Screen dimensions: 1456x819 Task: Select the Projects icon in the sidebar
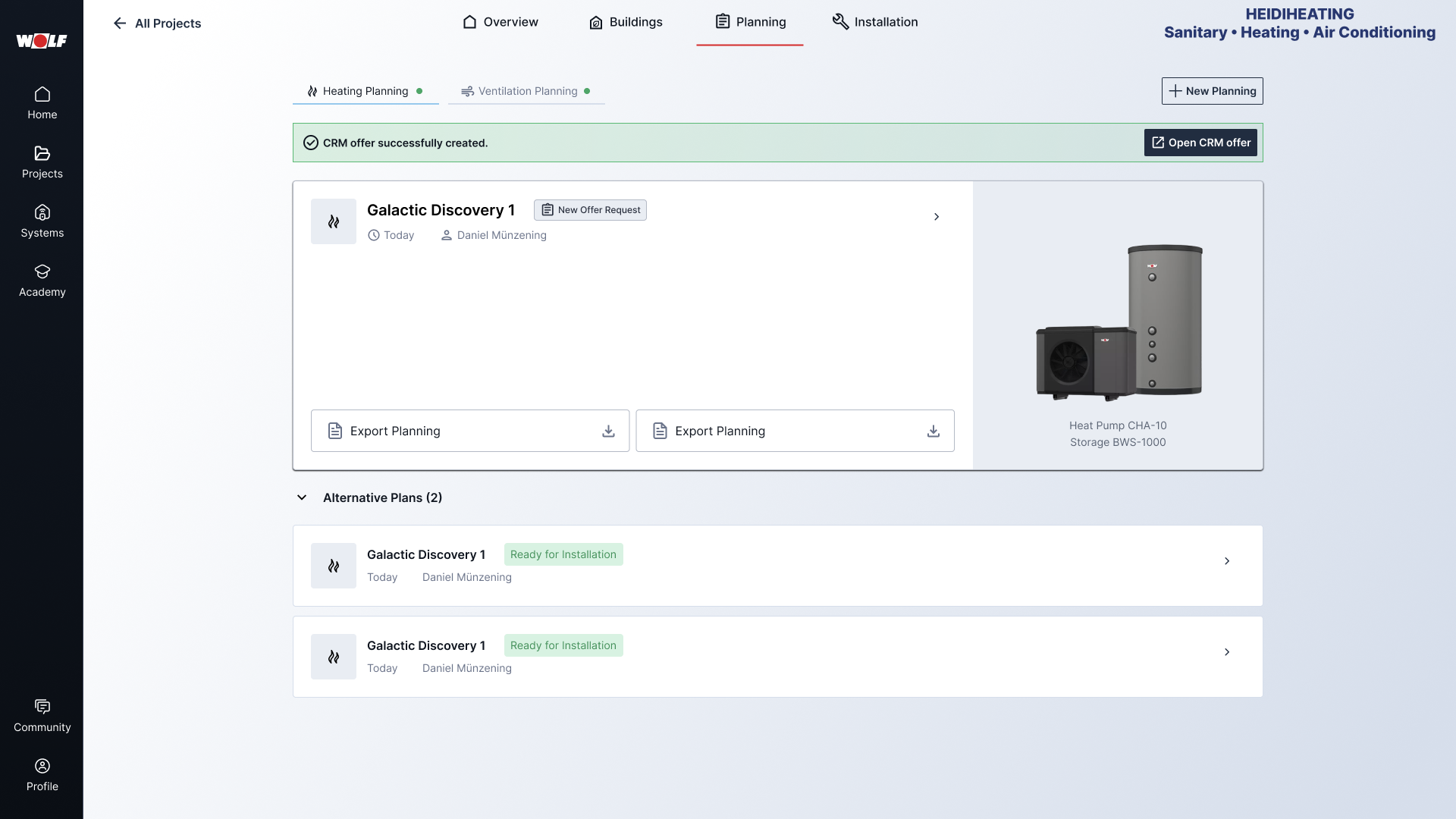[42, 161]
